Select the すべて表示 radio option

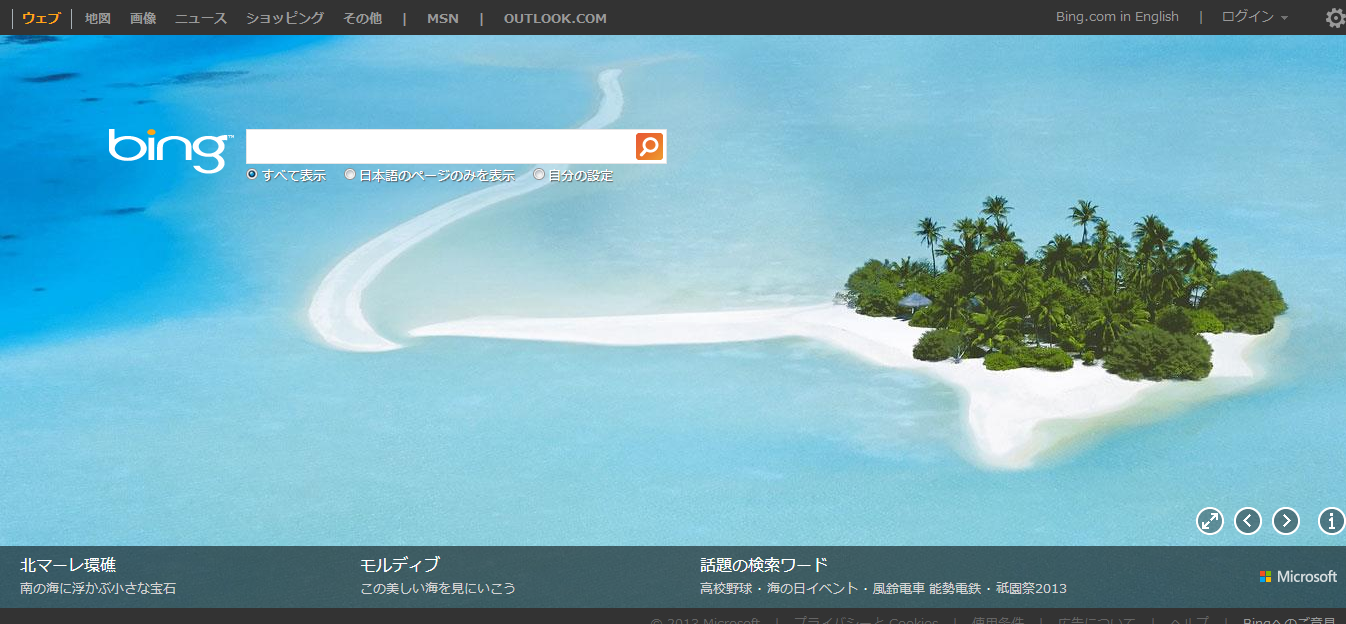[x=253, y=175]
